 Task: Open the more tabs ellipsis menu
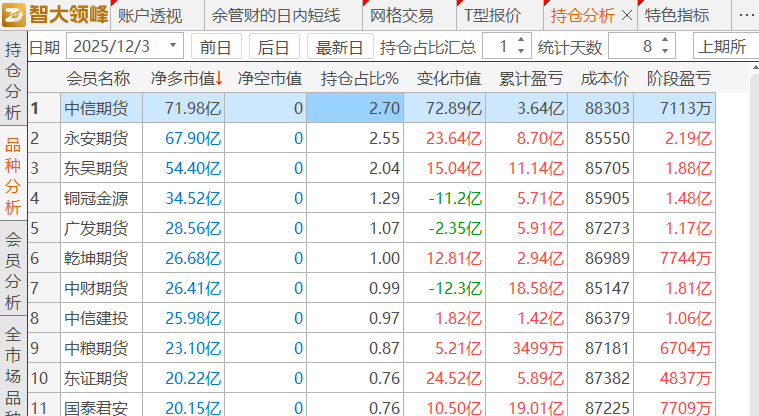[746, 15]
